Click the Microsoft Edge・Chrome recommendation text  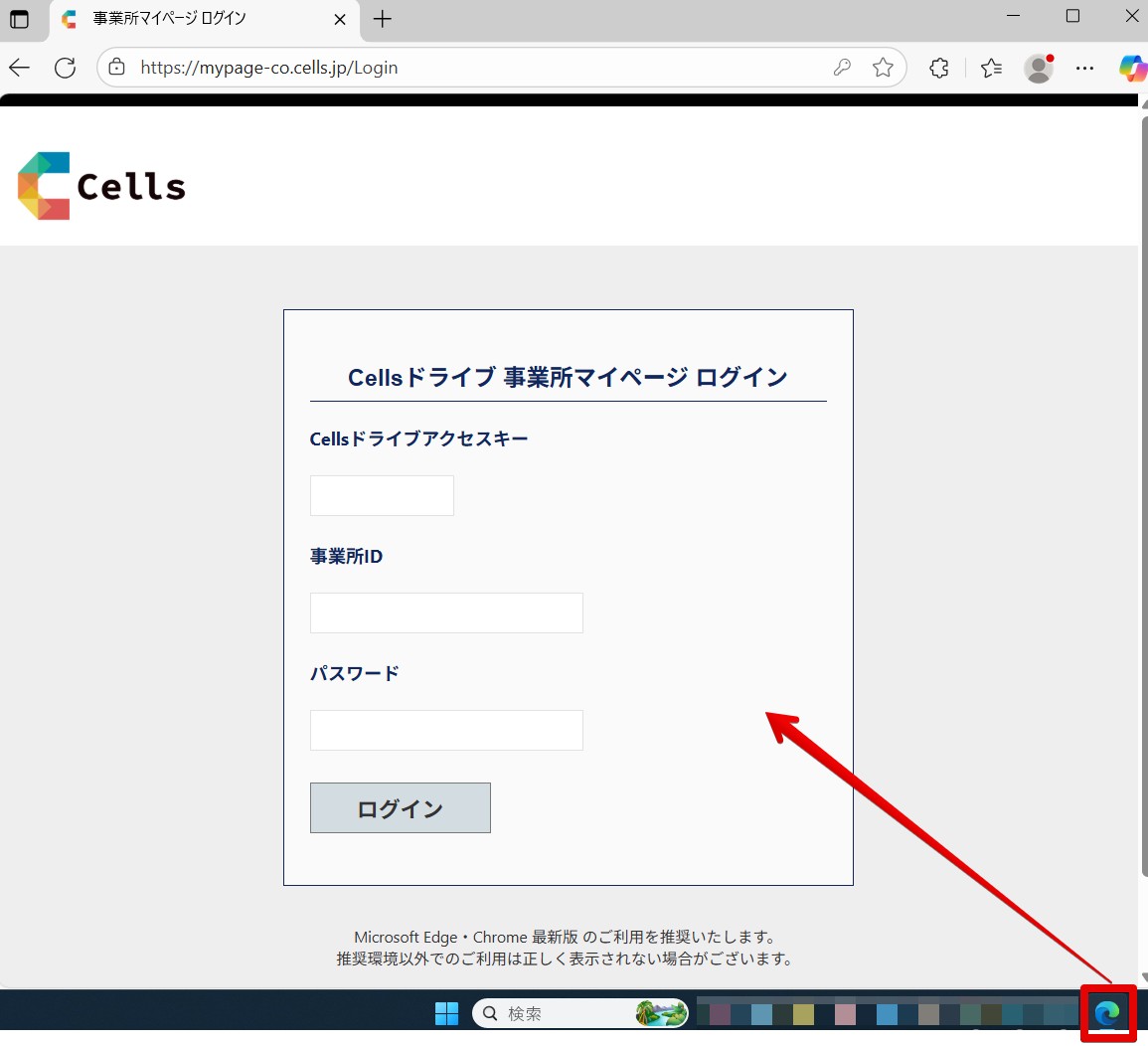[565, 937]
